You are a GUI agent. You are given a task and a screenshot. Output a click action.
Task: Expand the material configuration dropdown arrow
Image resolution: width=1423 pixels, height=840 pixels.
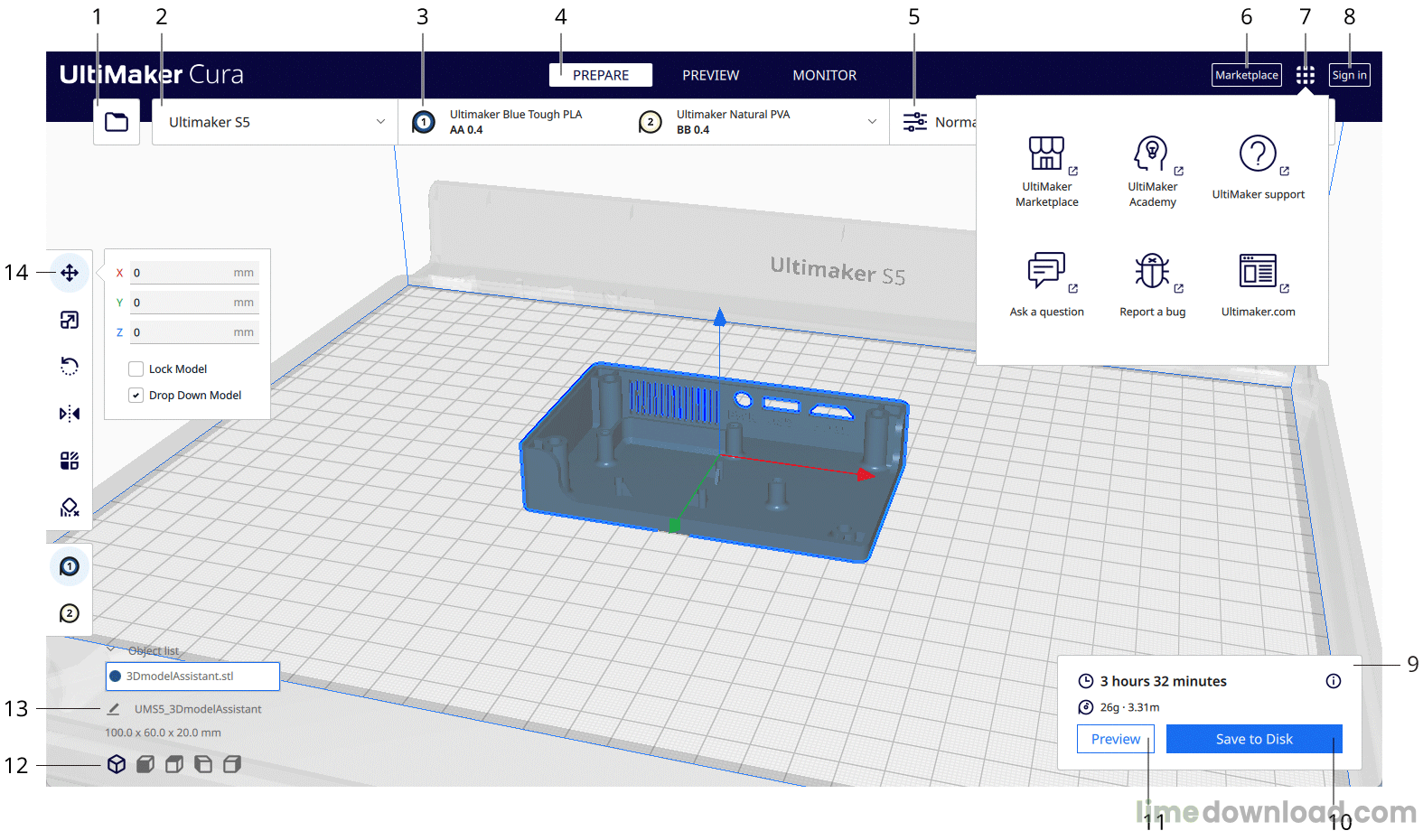tap(872, 122)
